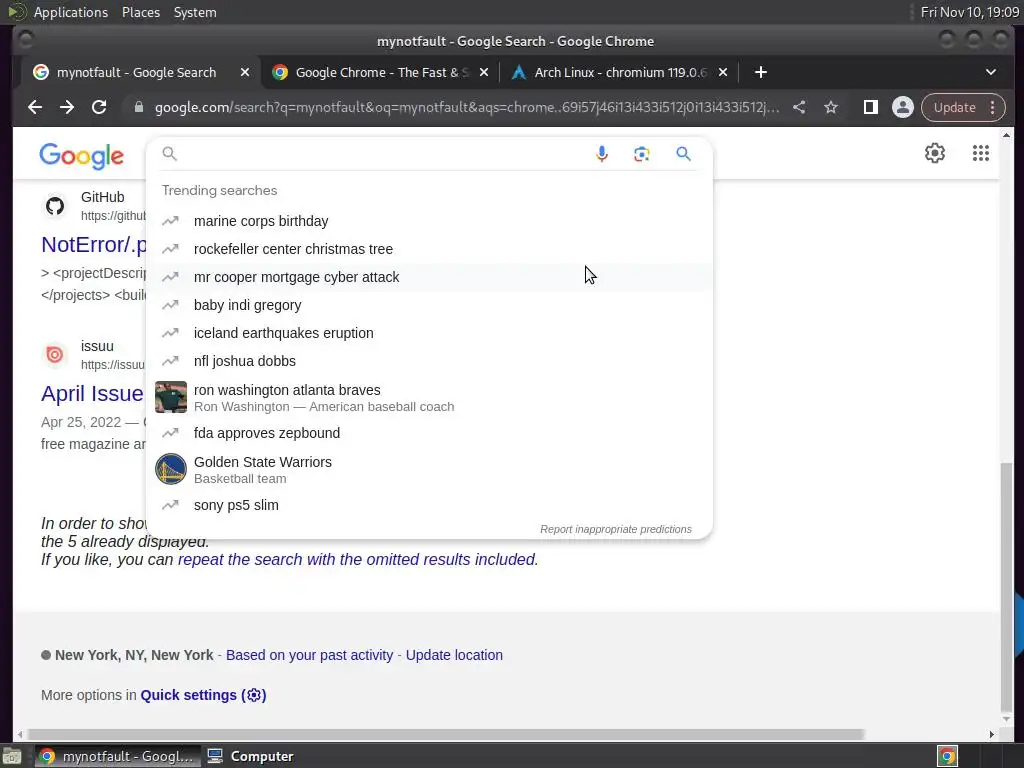Click the horizontal page scrollbar

(445, 735)
